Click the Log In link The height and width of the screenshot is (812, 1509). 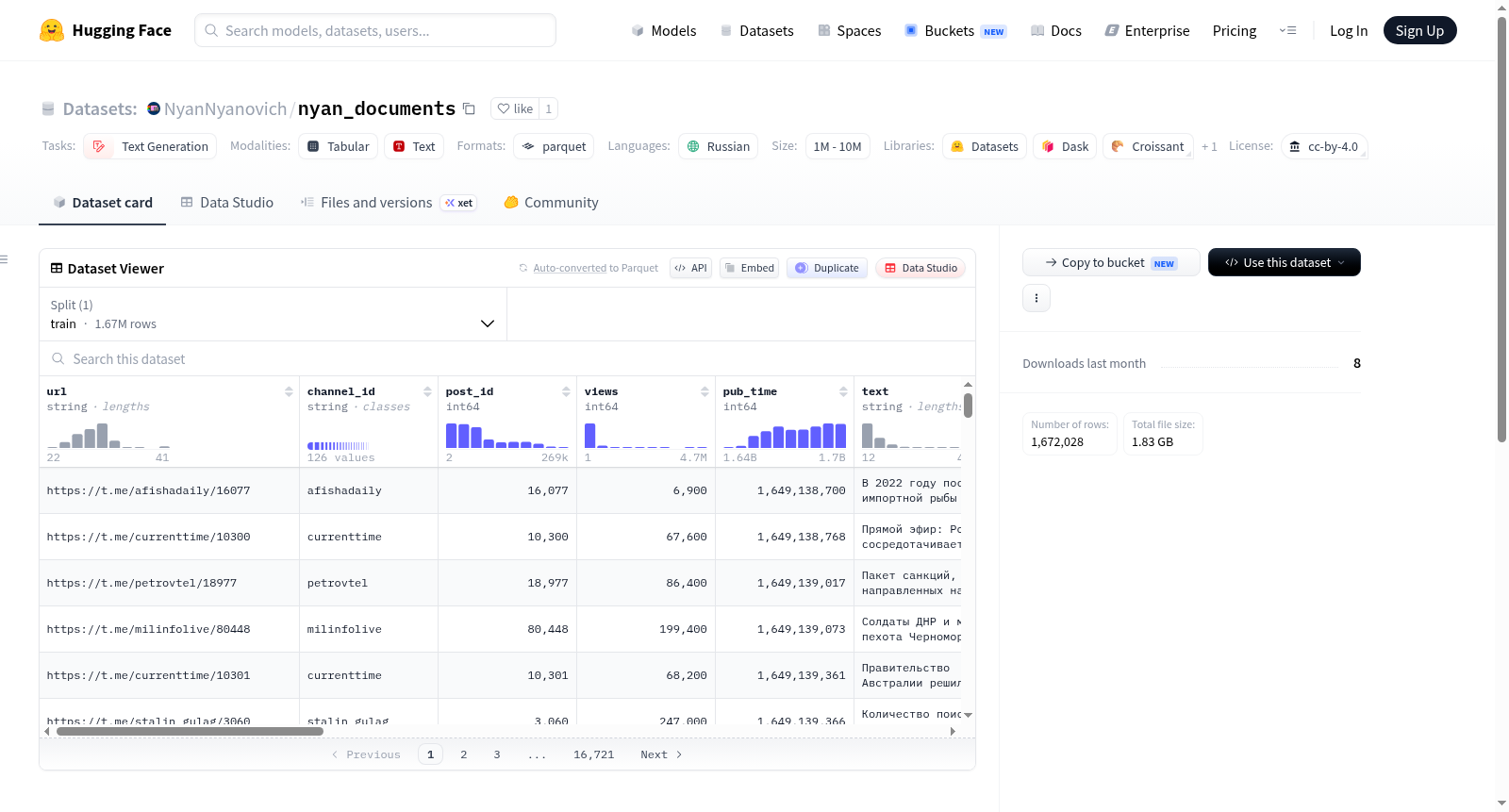1349,30
